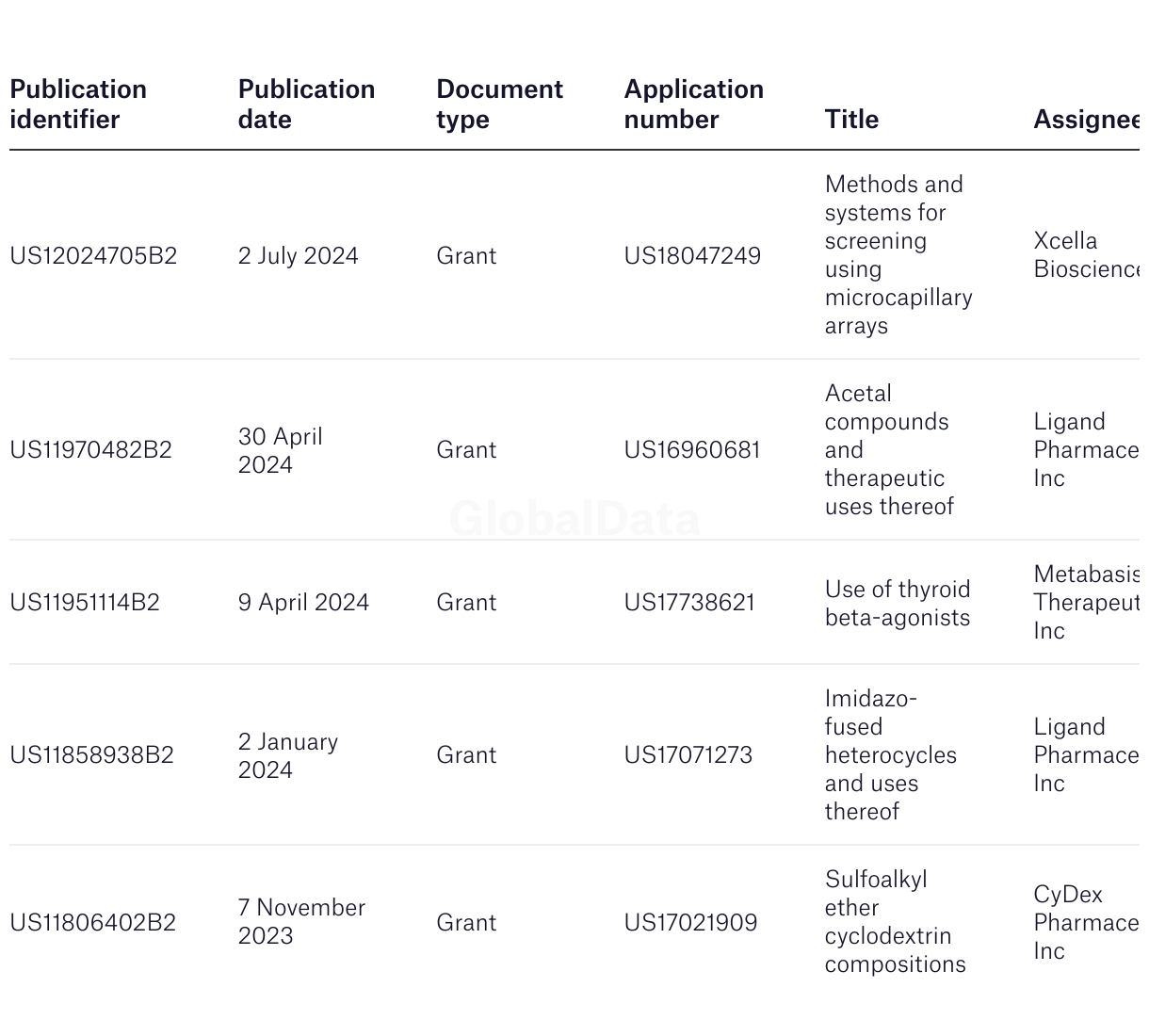Screen dimensions: 1149x1036
Task: Select publication identifier US11951114B2
Action: coord(85,603)
